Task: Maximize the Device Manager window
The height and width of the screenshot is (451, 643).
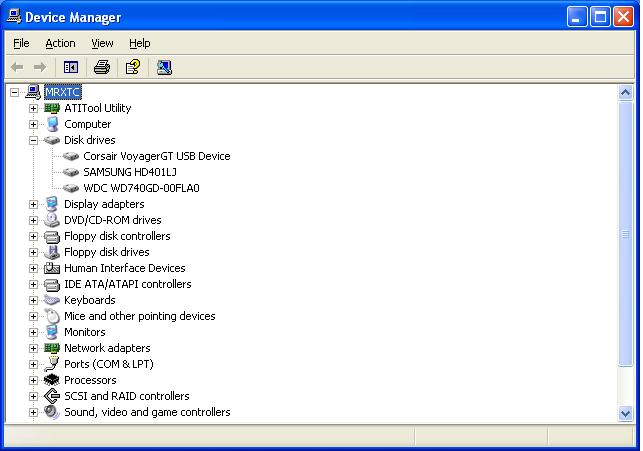Action: tap(600, 17)
